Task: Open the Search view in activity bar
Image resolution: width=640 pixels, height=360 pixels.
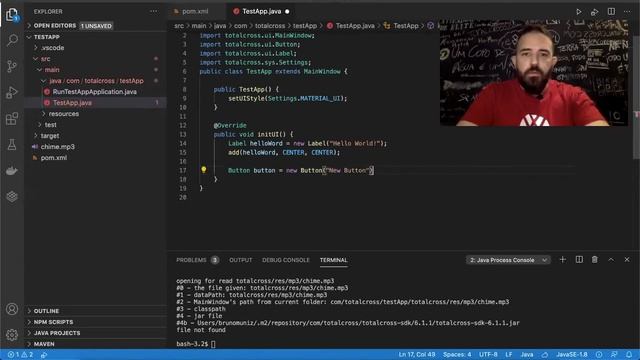Action: coord(12,40)
